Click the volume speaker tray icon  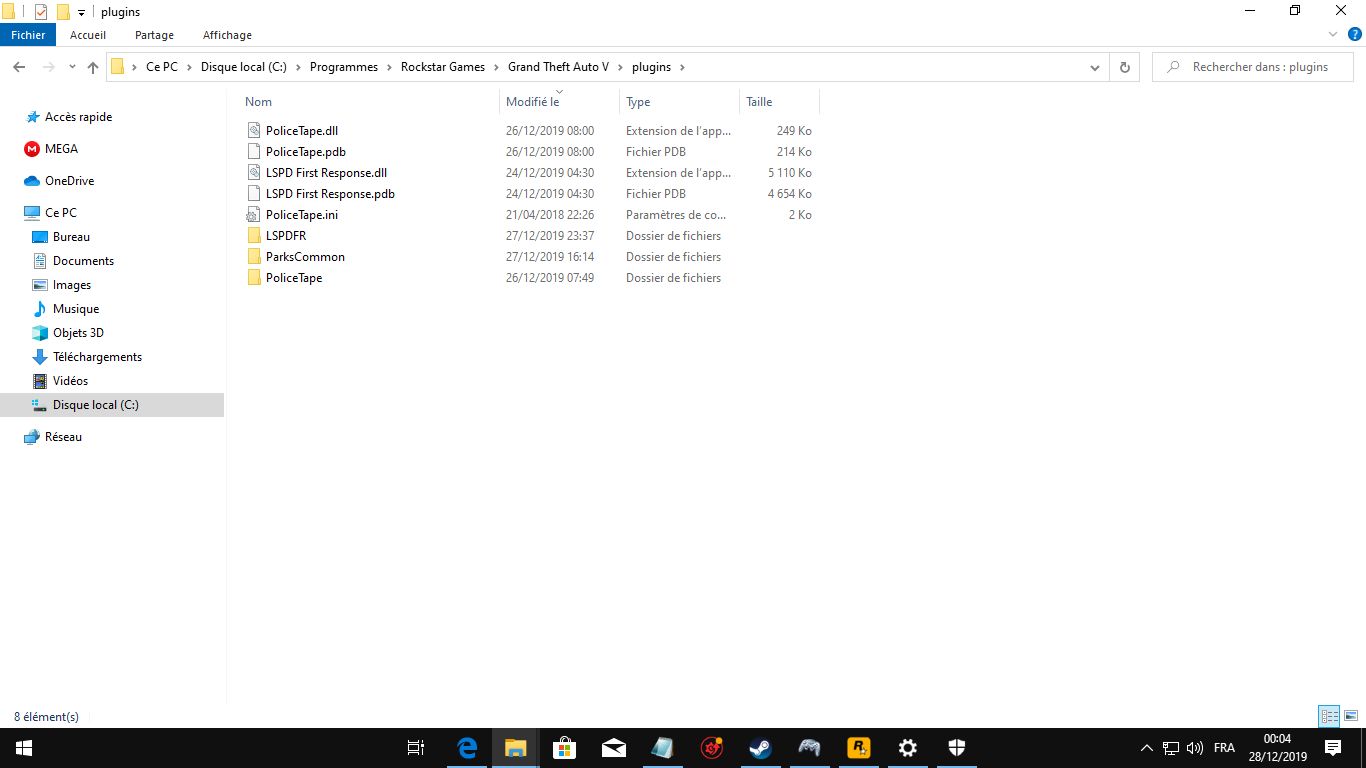[x=1194, y=748]
